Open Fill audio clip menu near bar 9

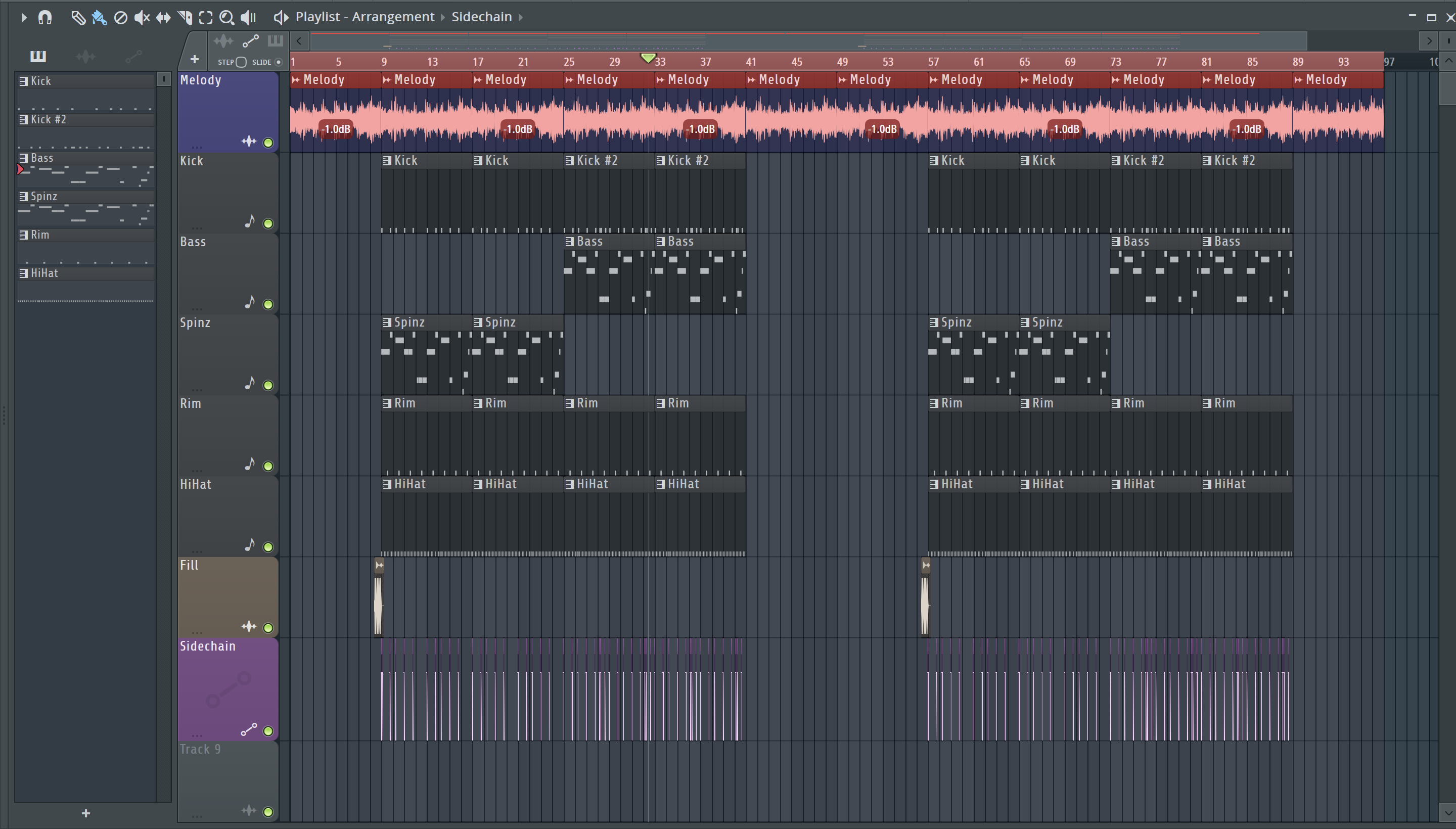coord(379,565)
